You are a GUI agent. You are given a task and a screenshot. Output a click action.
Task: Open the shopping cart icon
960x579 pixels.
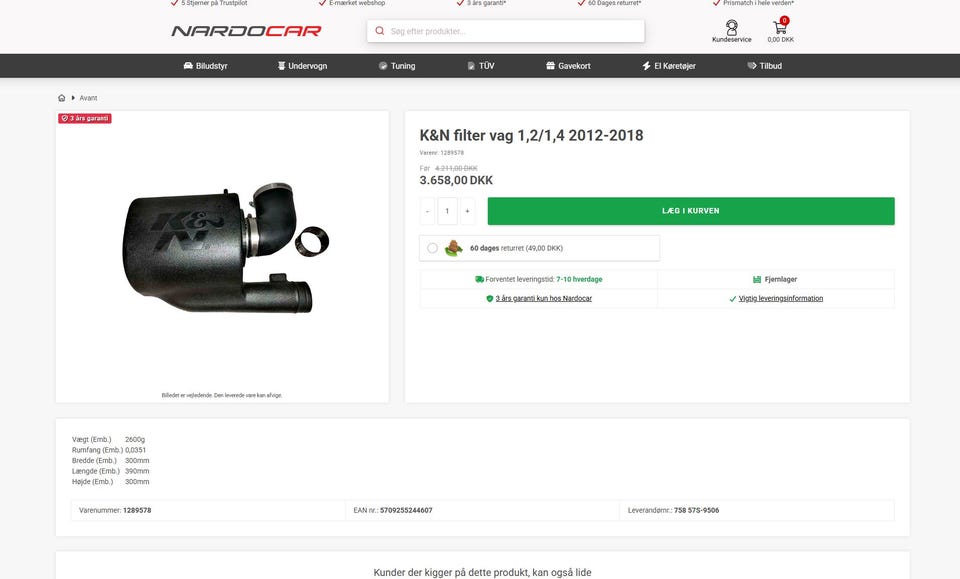click(x=780, y=27)
